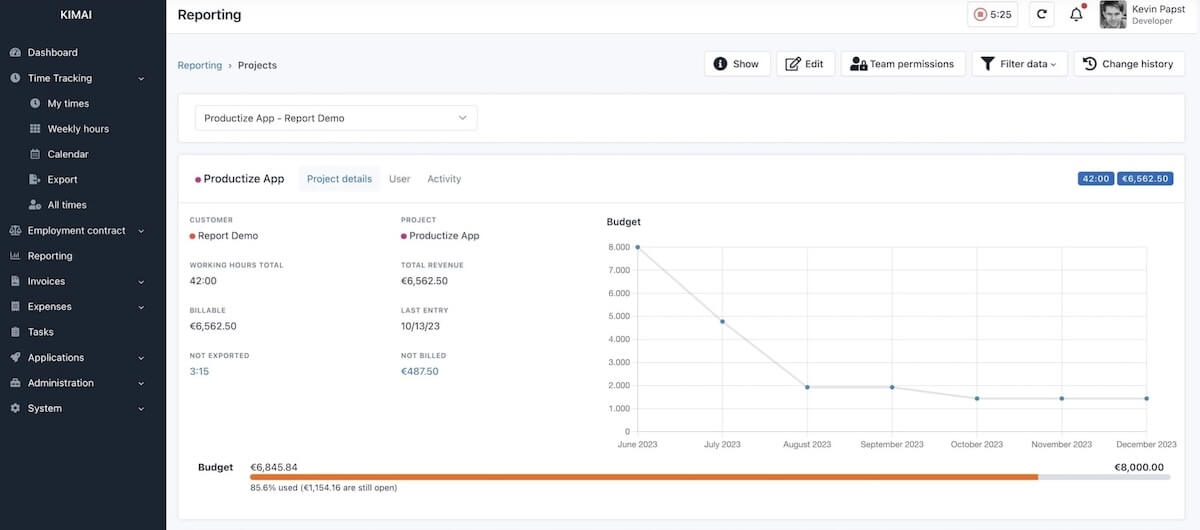
Task: Open the Change history button
Action: pyautogui.click(x=1129, y=64)
